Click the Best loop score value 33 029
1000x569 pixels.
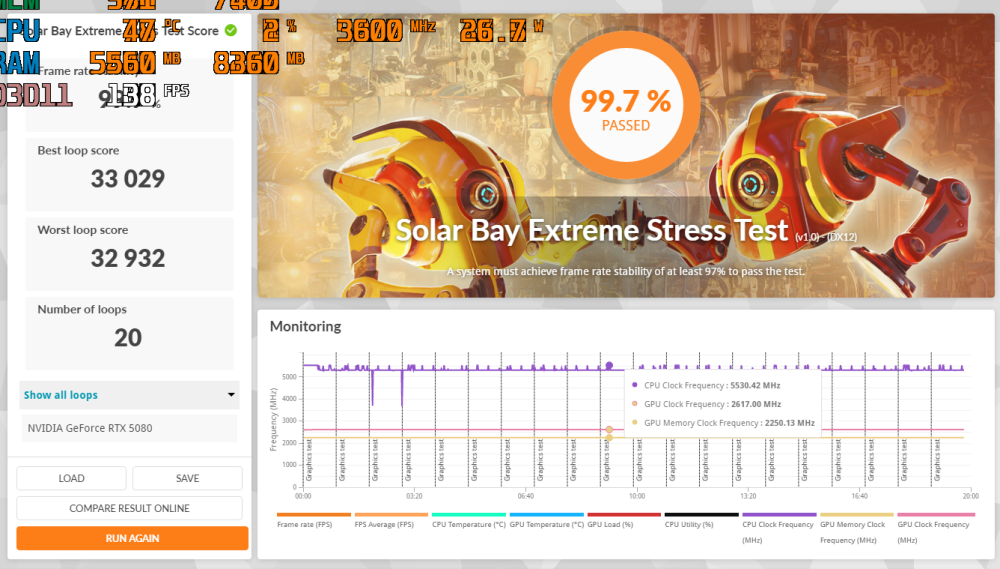tap(128, 179)
